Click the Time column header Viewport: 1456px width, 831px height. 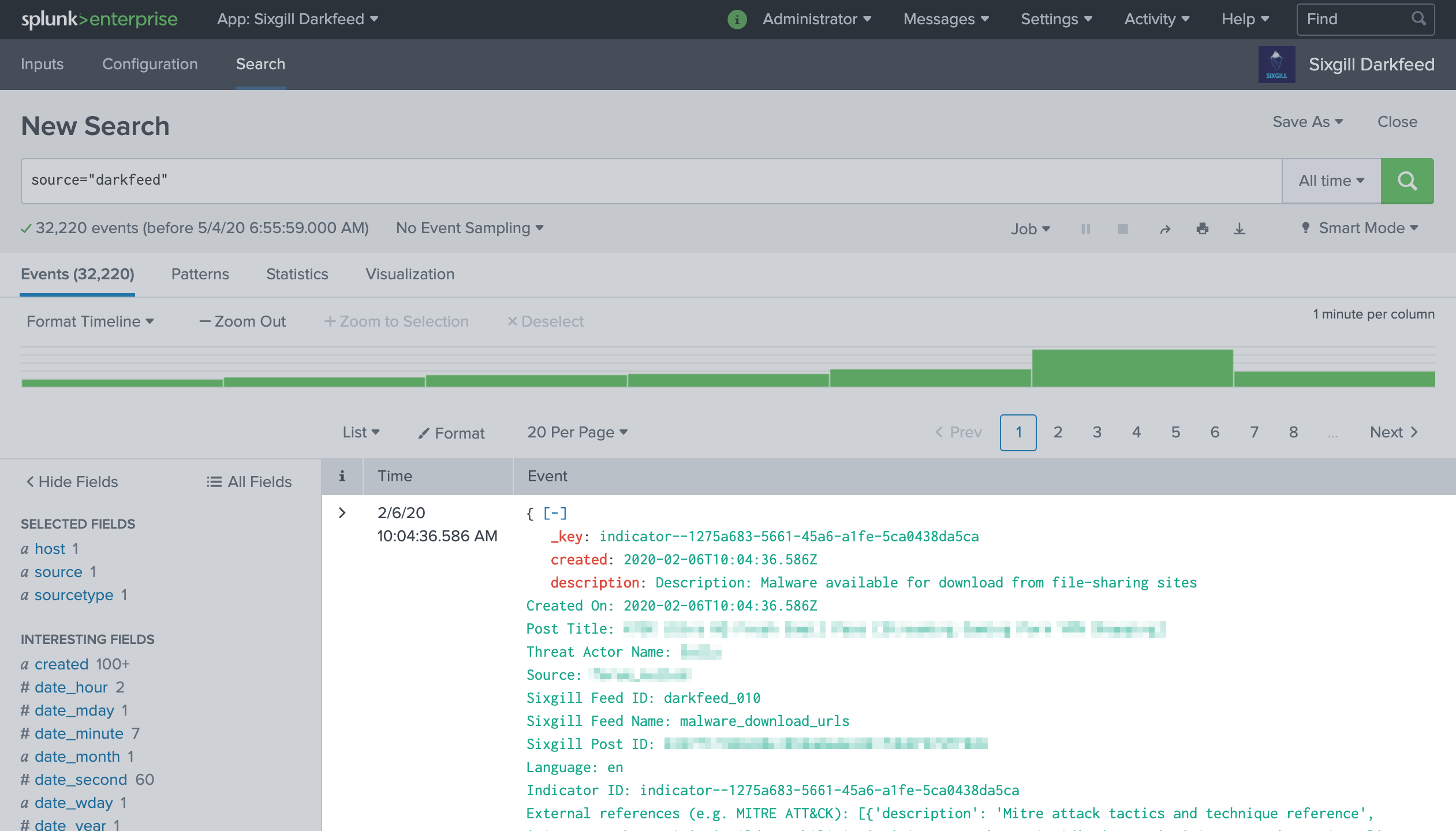click(x=395, y=476)
